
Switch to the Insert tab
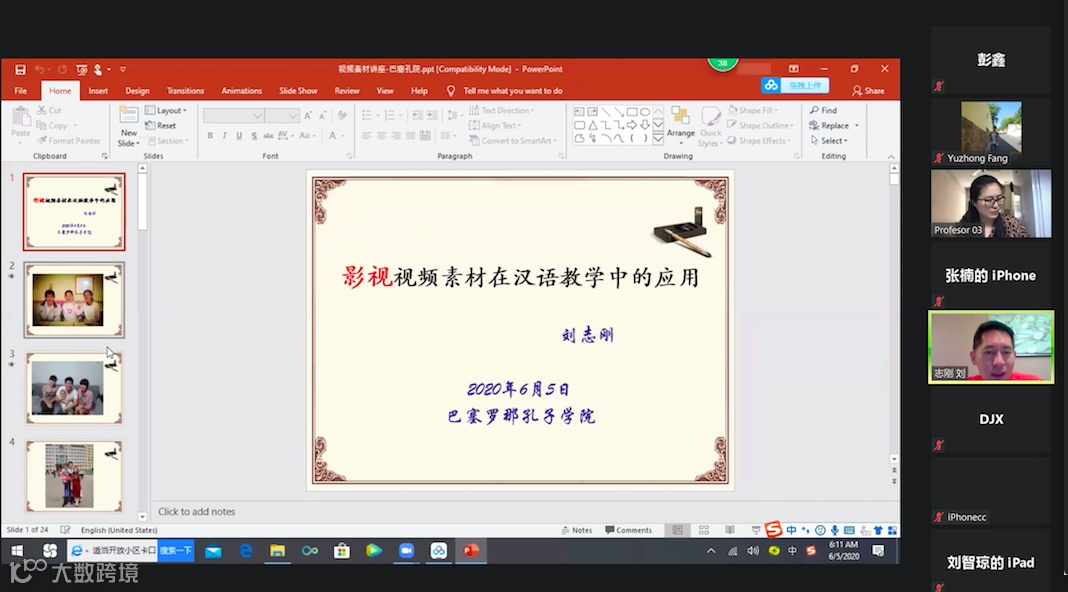(98, 91)
